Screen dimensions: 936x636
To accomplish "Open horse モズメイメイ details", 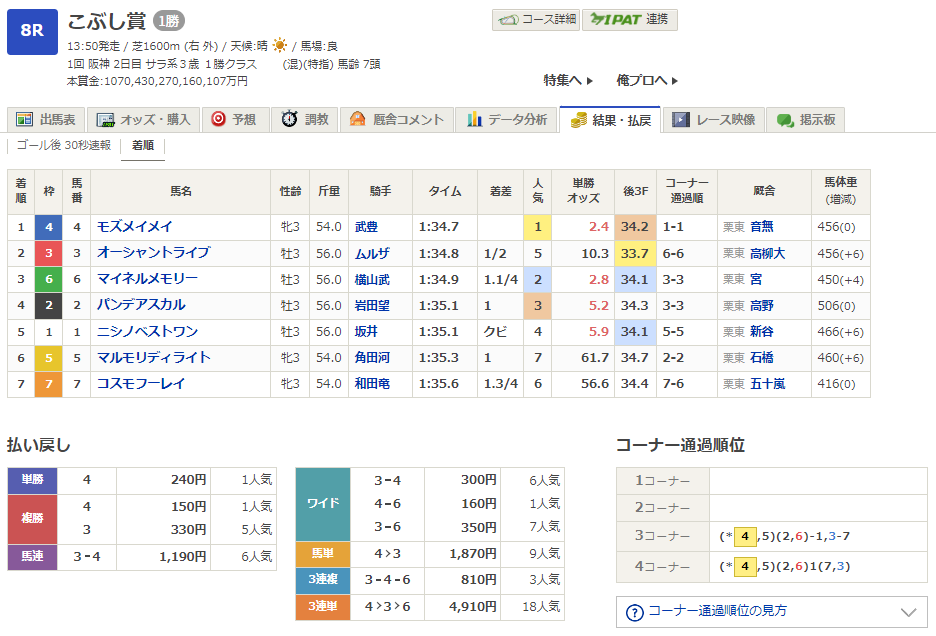I will (x=135, y=227).
